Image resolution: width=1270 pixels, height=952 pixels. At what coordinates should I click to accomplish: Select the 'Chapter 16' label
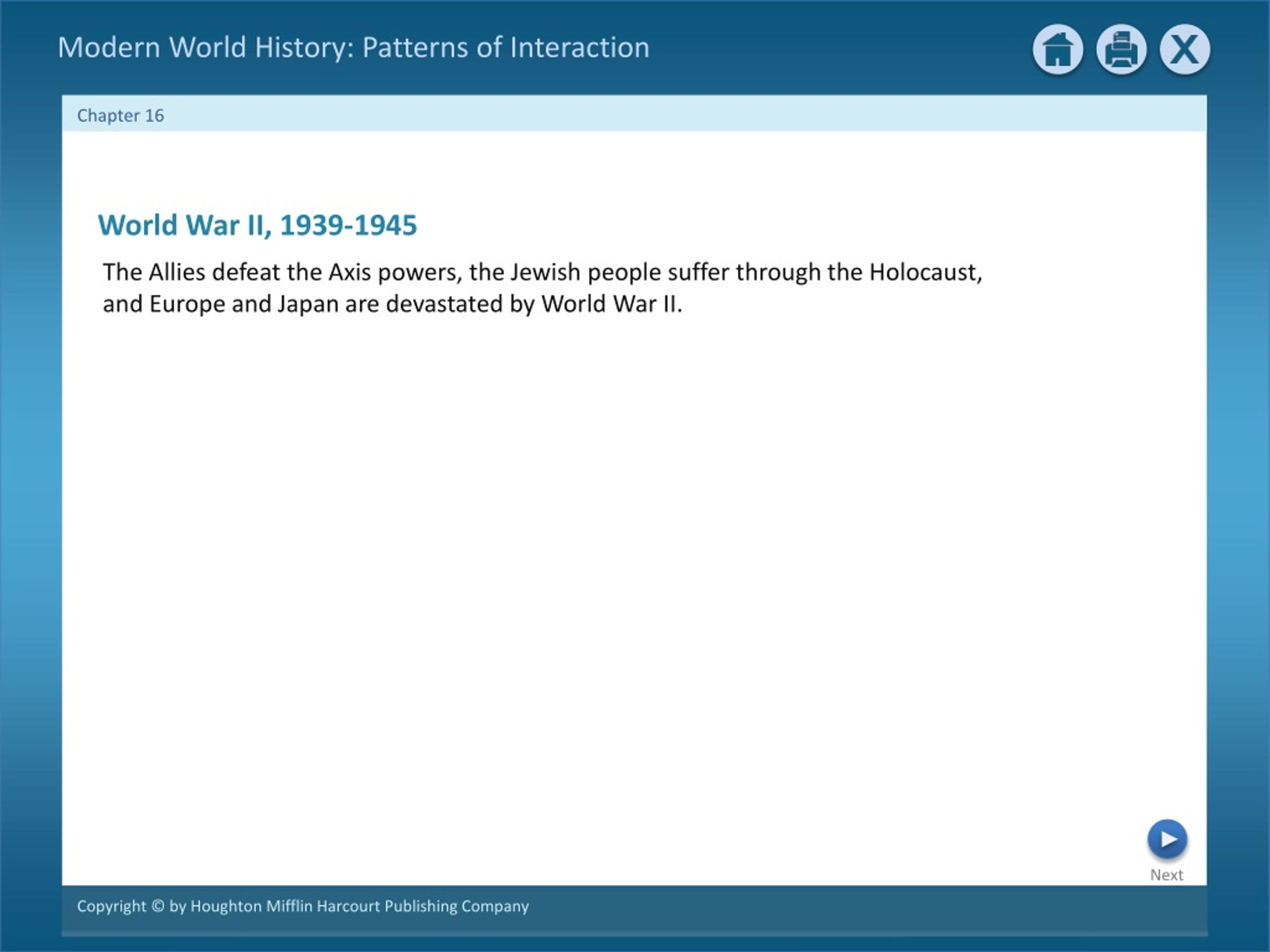(121, 116)
